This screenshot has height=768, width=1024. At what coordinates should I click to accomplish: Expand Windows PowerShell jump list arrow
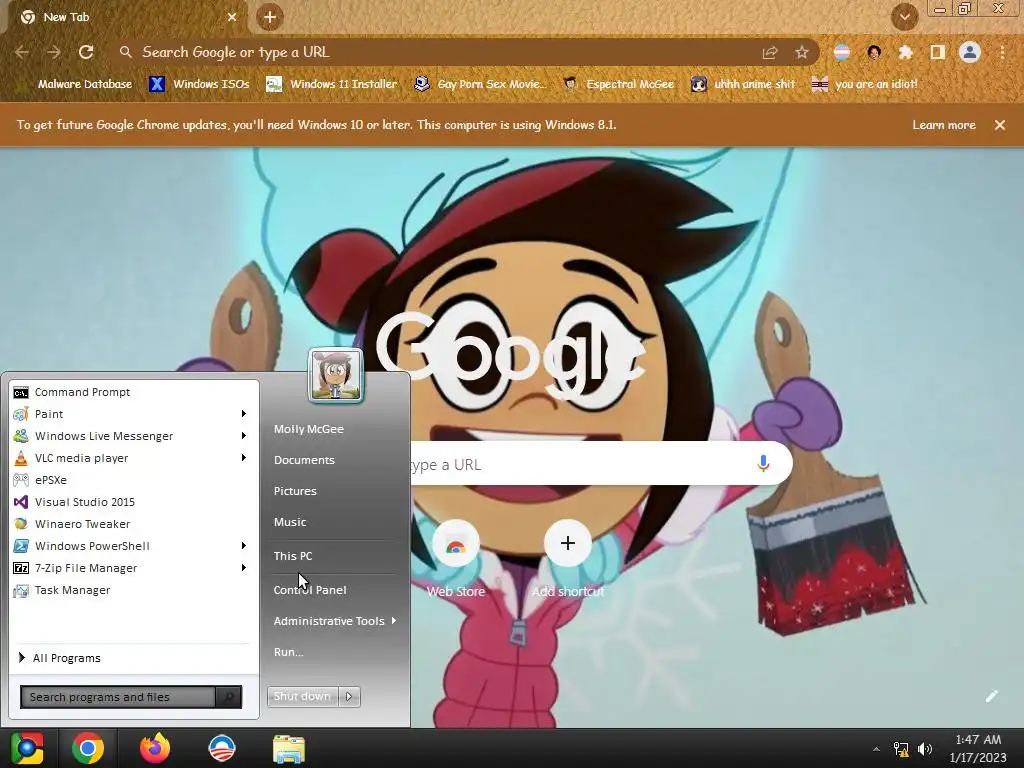[244, 546]
